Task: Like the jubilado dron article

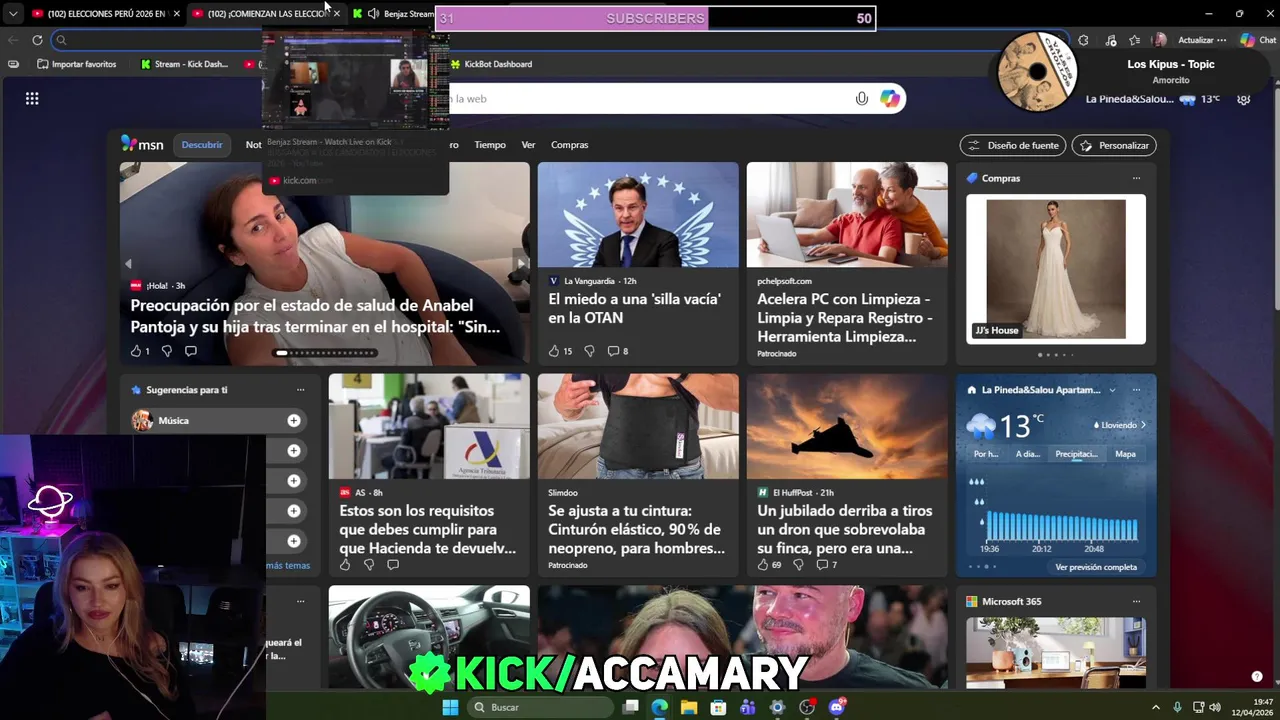Action: (763, 565)
